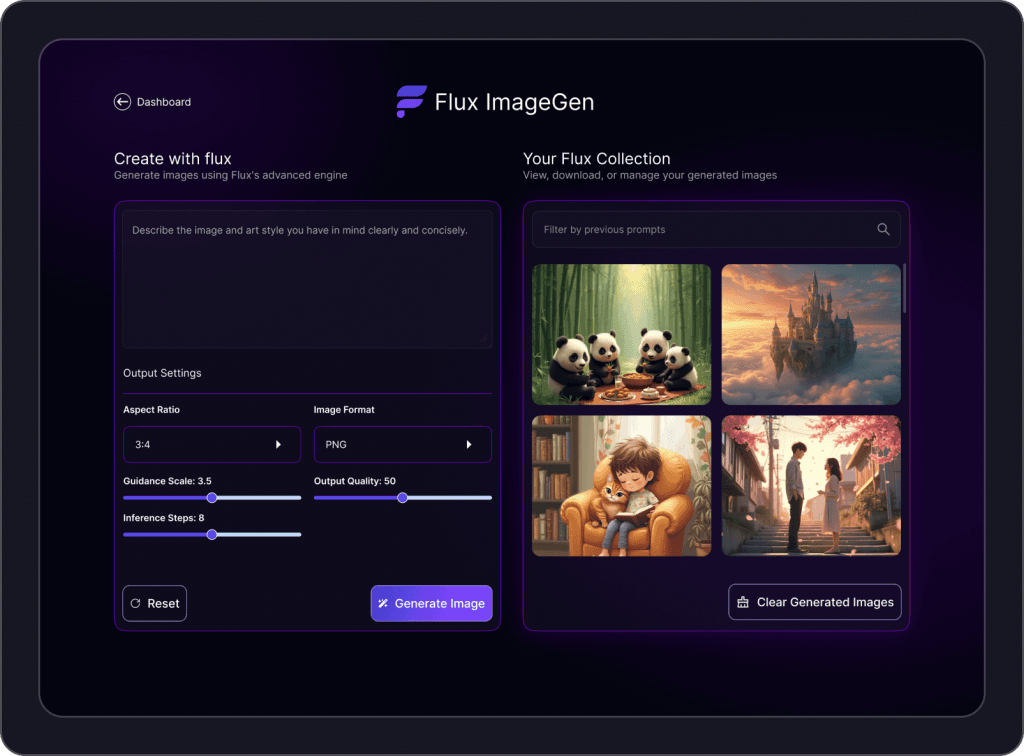Click the wand icon on Generate Image button

pos(384,603)
